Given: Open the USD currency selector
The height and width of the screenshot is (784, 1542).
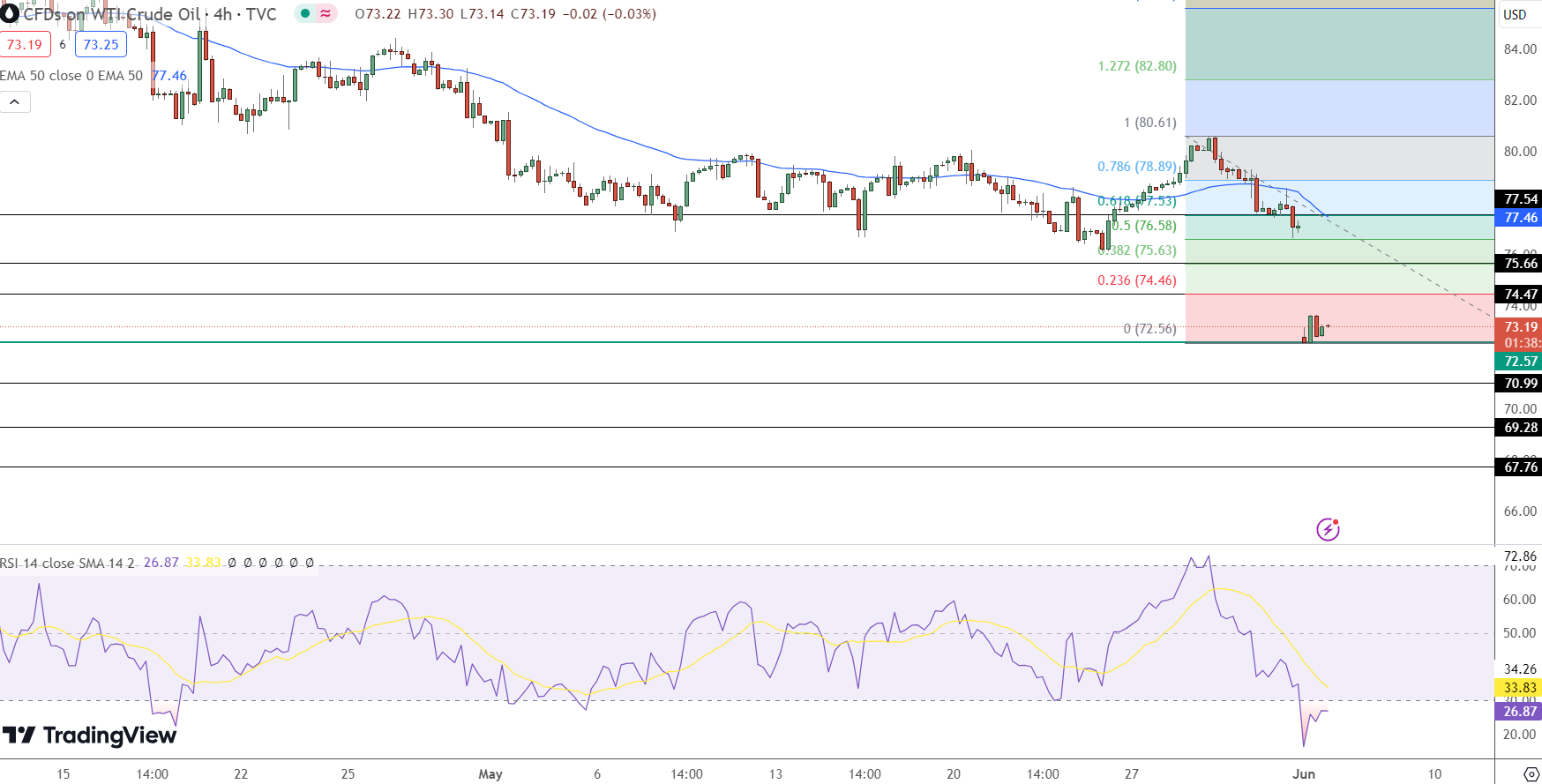Looking at the screenshot, I should (1515, 14).
